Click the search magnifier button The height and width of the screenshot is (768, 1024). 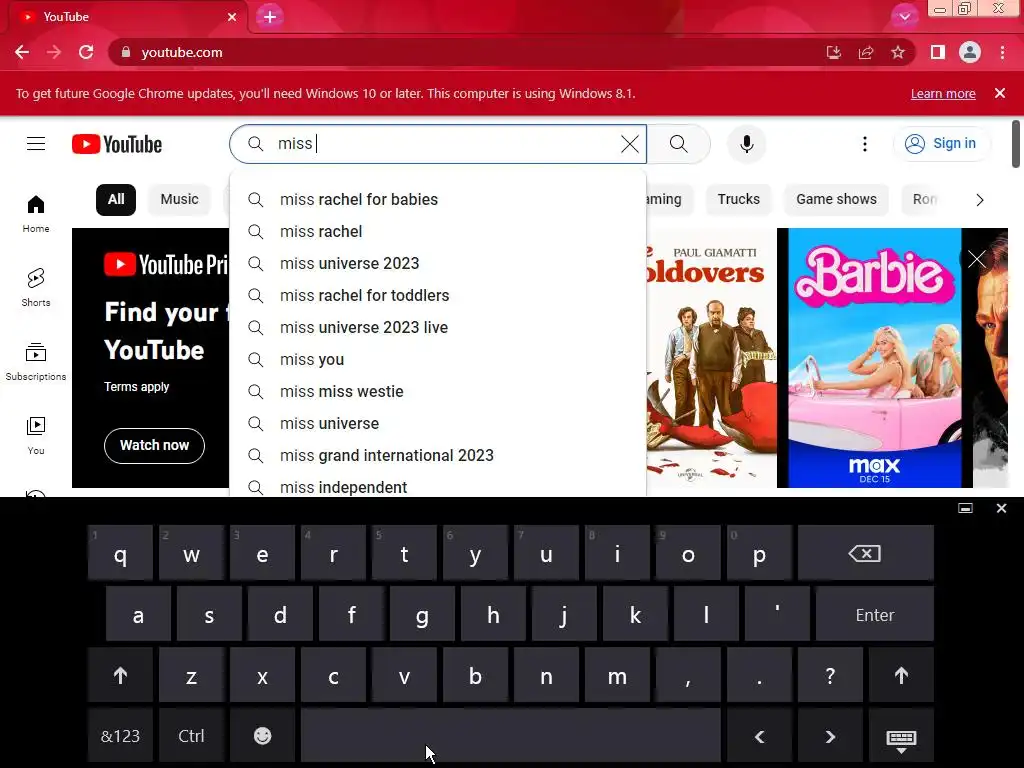(679, 144)
